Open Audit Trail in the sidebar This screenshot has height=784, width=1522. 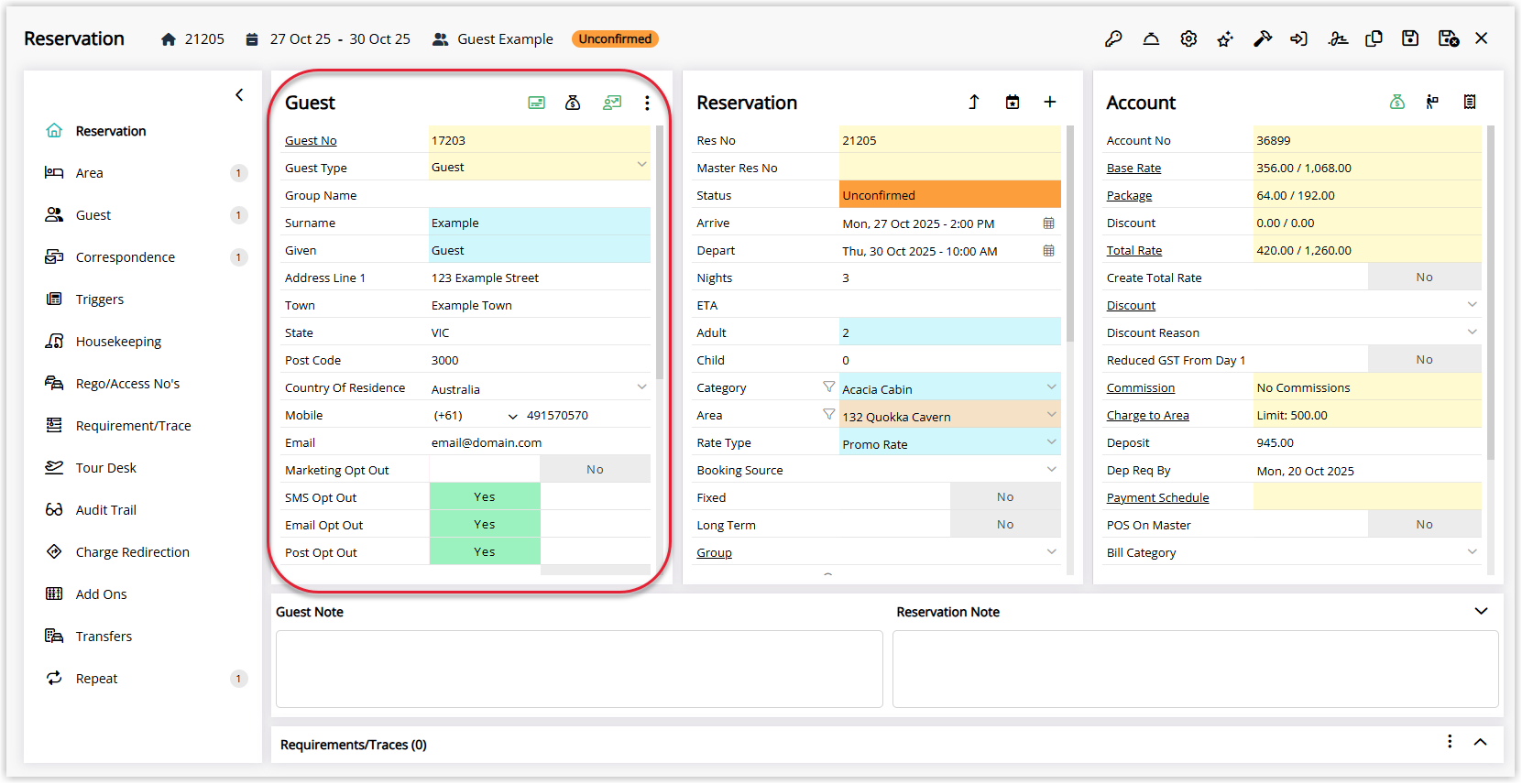(x=145, y=510)
